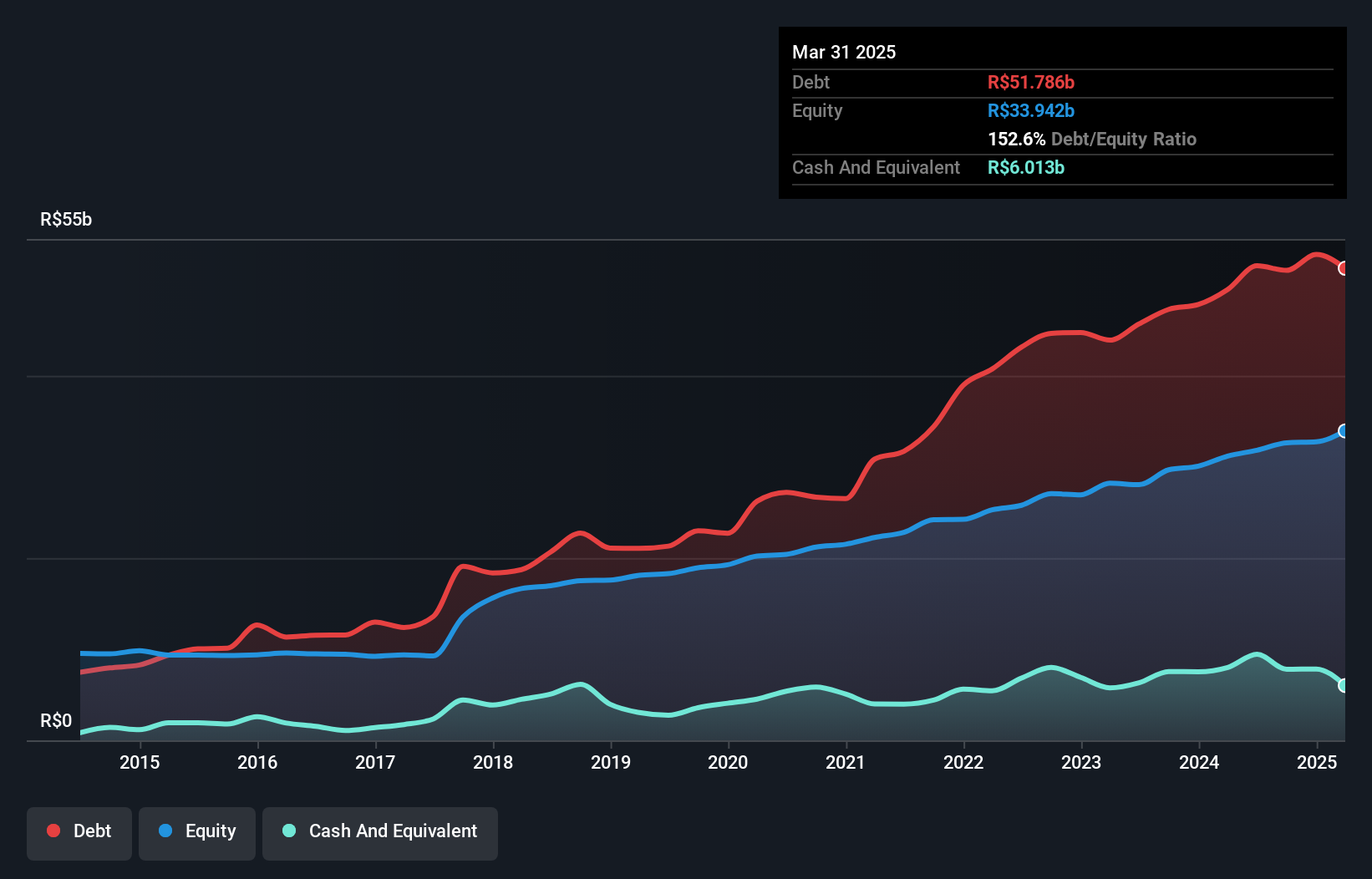The width and height of the screenshot is (1372, 879).
Task: Click the 2020 x-axis label
Action: [728, 762]
